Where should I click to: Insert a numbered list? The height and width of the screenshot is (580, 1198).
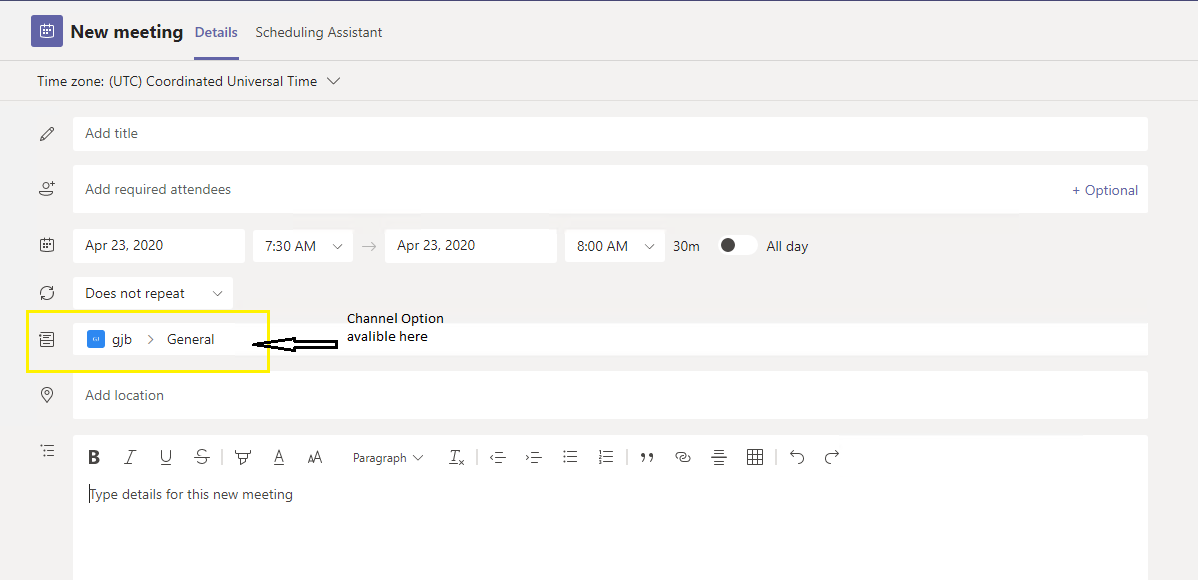[x=606, y=457]
